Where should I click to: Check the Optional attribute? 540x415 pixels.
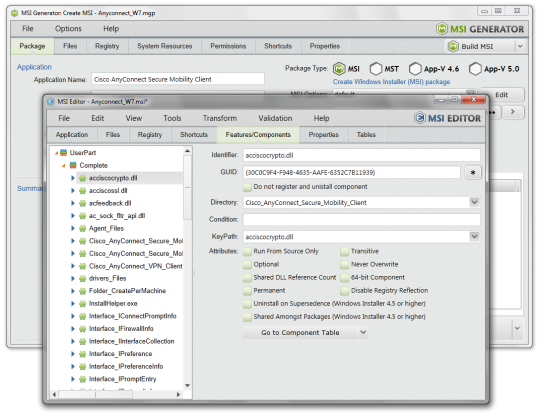(247, 265)
